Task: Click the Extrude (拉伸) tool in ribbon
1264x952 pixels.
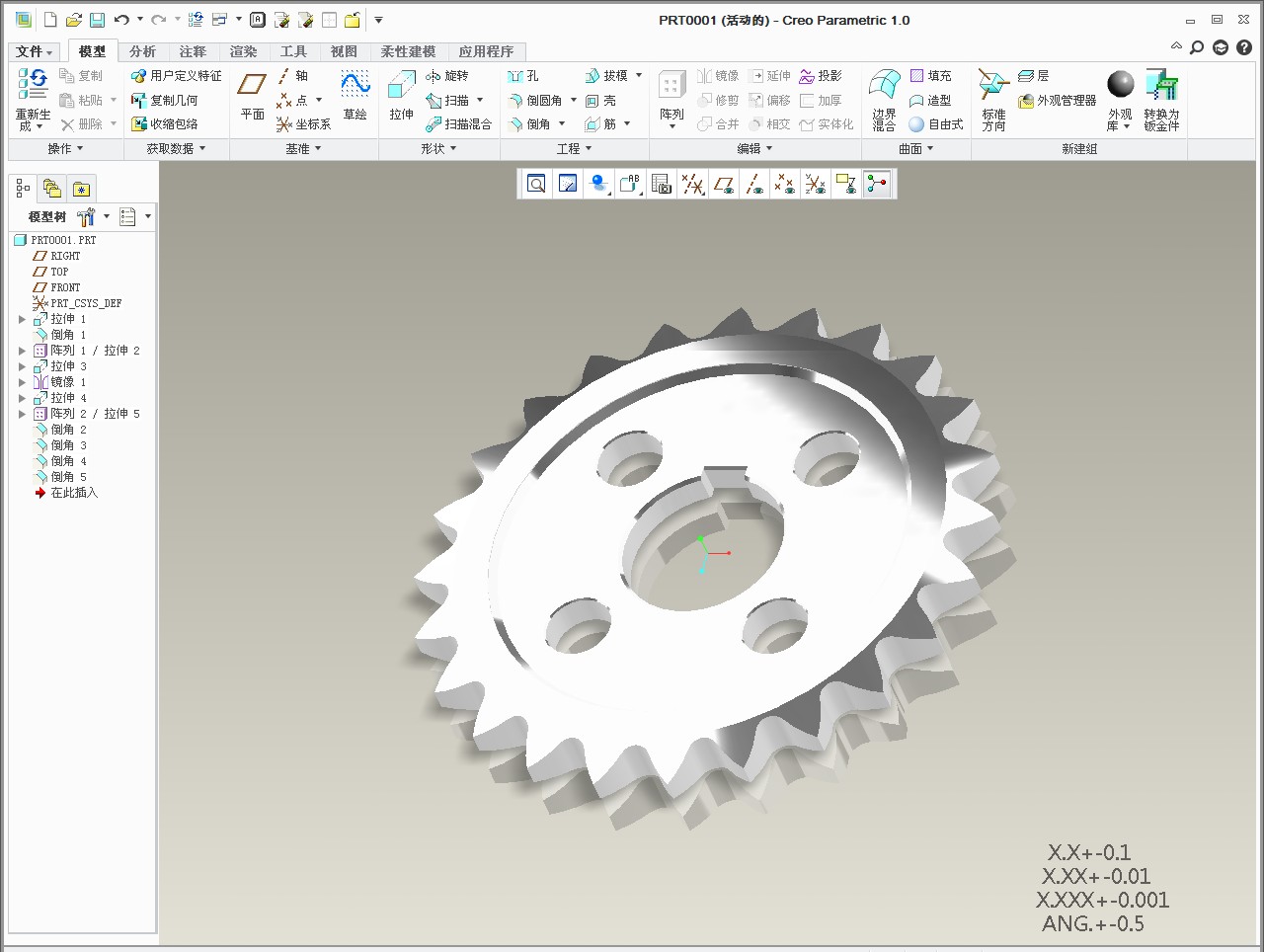Action: [x=401, y=96]
